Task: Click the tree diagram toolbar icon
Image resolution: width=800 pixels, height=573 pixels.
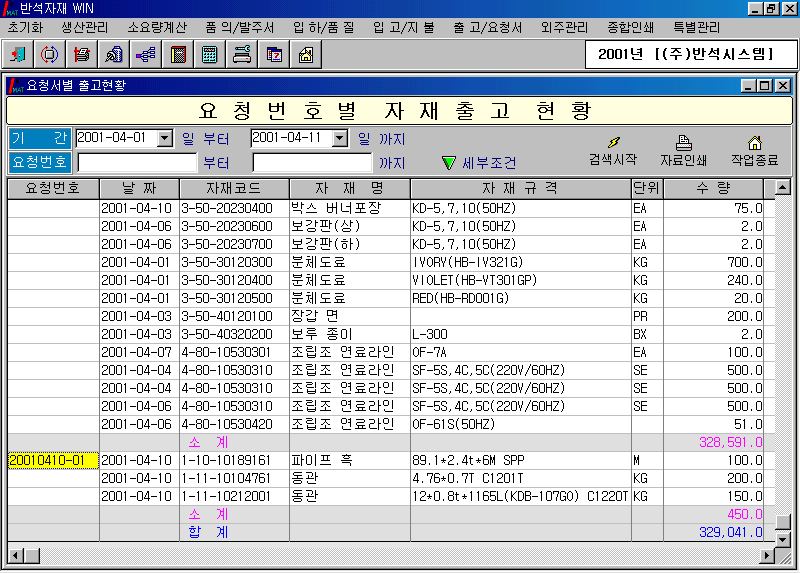Action: coord(145,55)
